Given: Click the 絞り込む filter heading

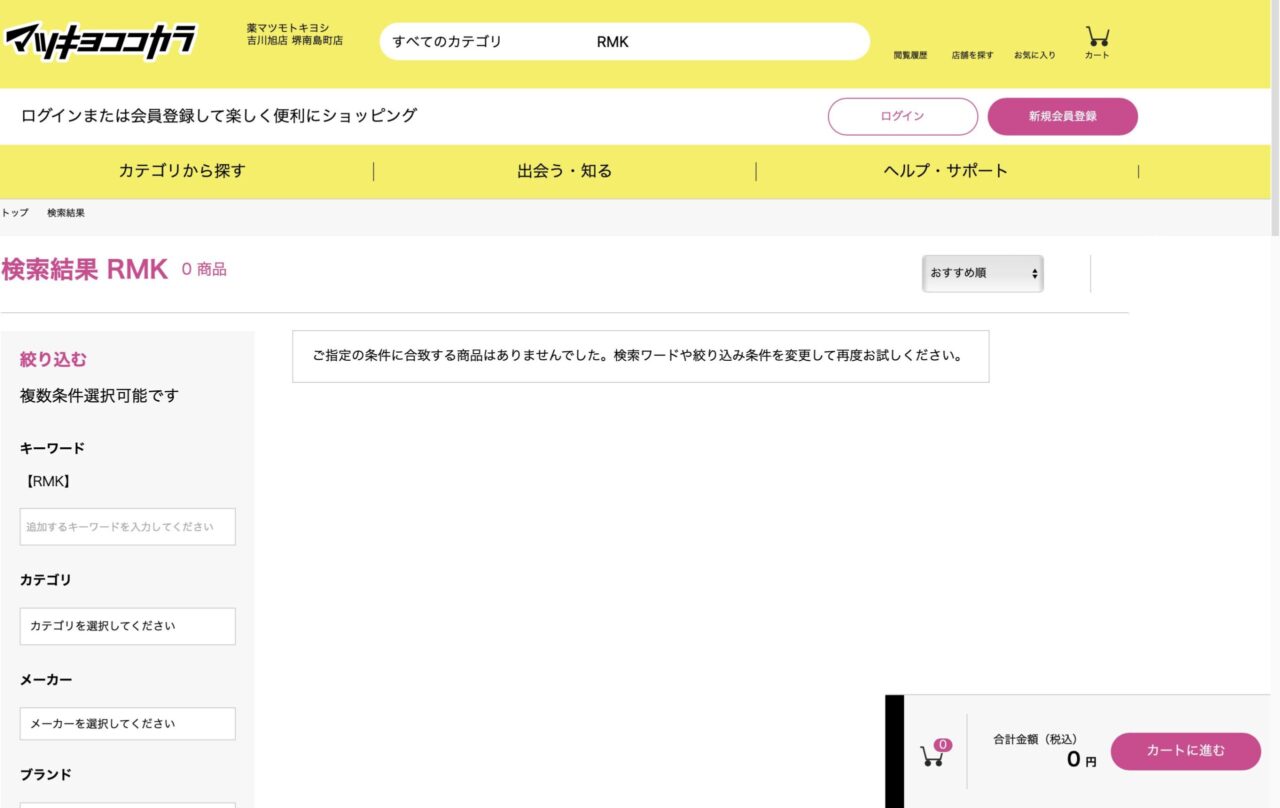Looking at the screenshot, I should click(53, 359).
